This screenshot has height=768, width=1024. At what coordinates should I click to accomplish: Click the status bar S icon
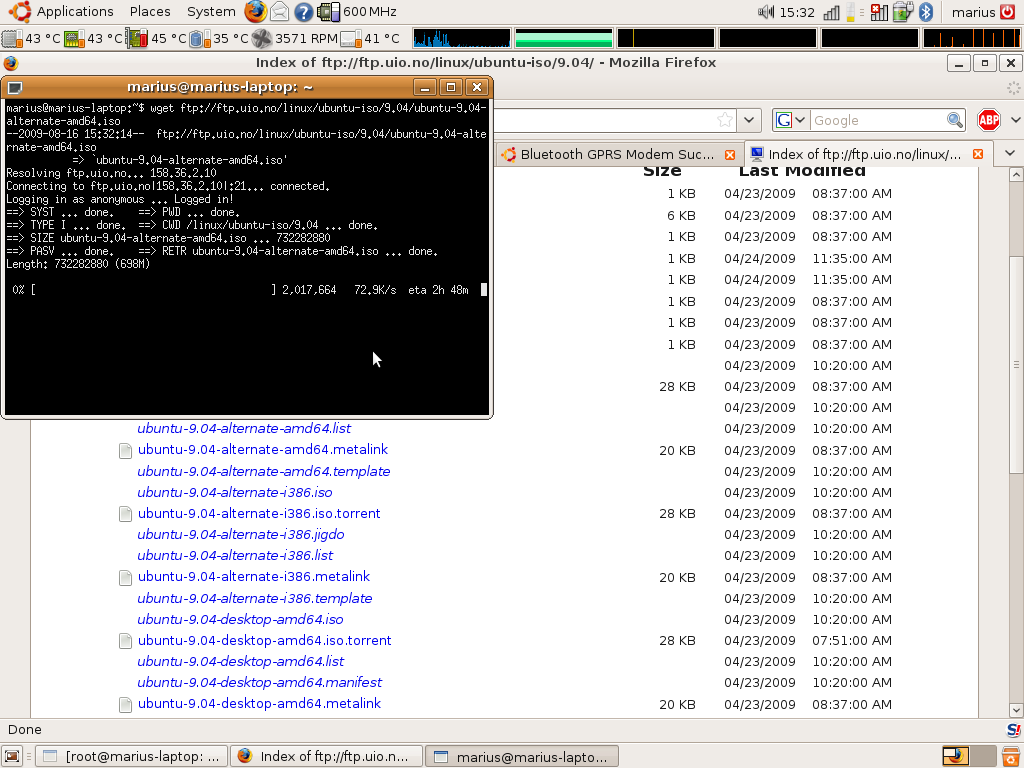(1014, 729)
